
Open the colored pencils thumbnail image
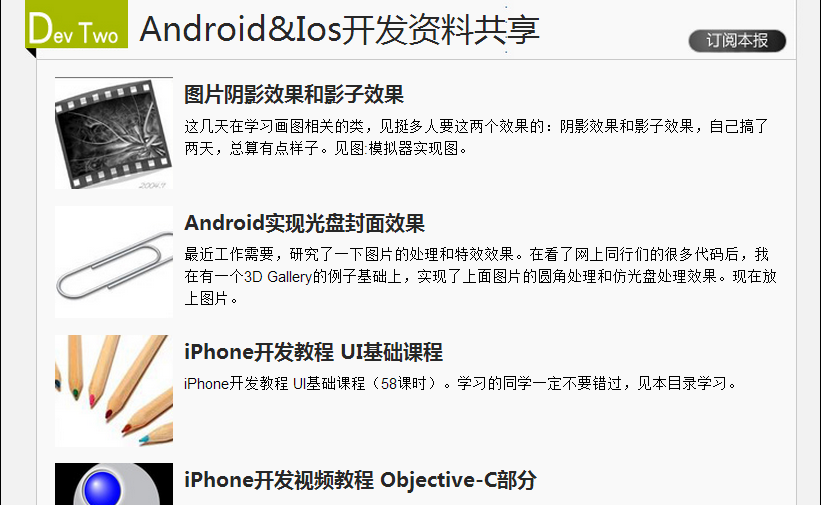point(114,391)
